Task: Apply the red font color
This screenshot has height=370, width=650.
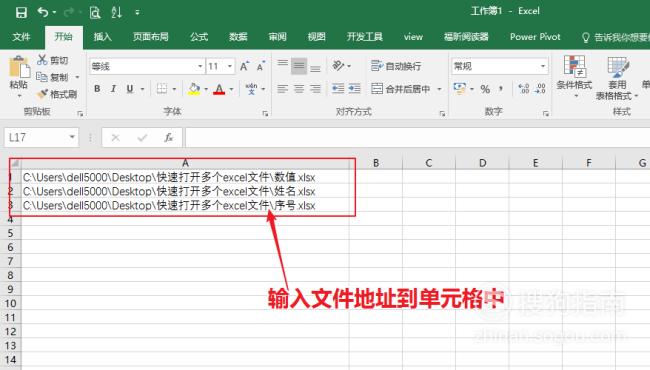Action: pos(219,89)
